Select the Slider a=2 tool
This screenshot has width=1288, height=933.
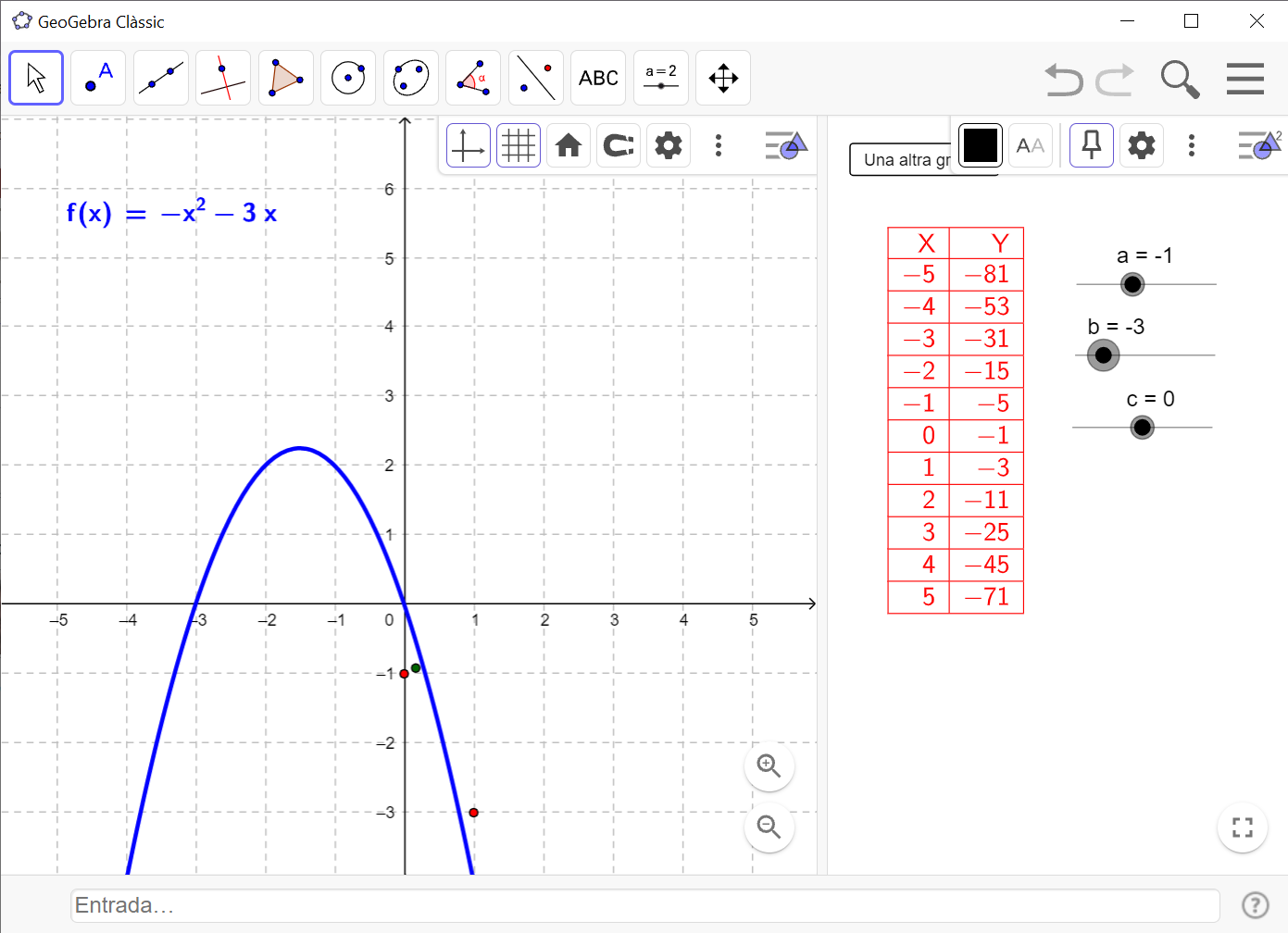pos(661,78)
